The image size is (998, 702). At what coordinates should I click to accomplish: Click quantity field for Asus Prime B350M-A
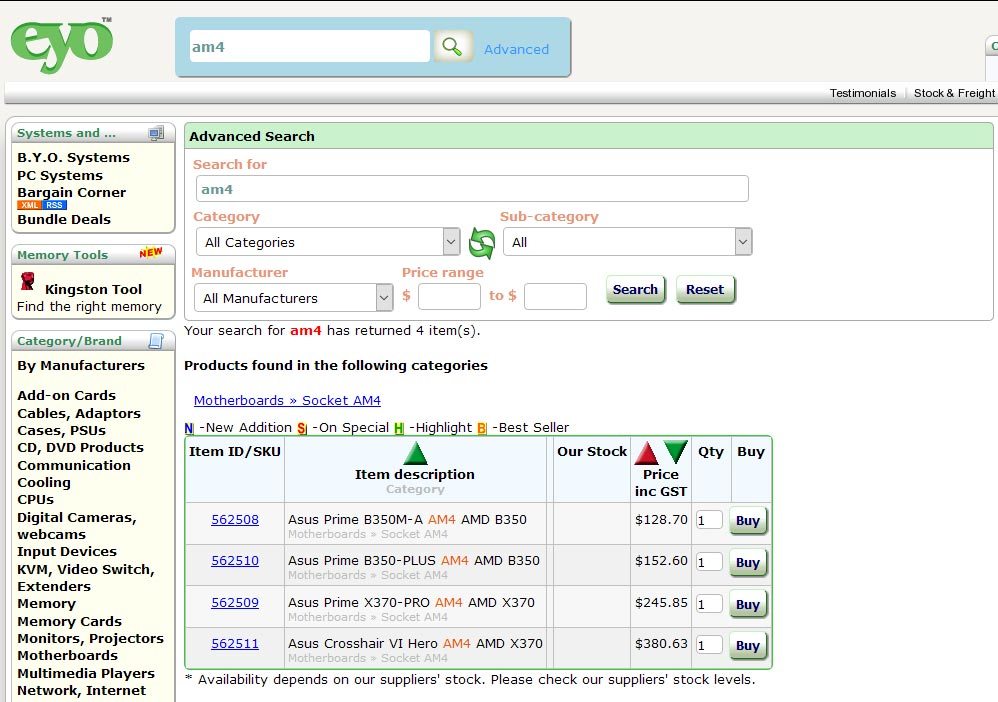(x=709, y=520)
